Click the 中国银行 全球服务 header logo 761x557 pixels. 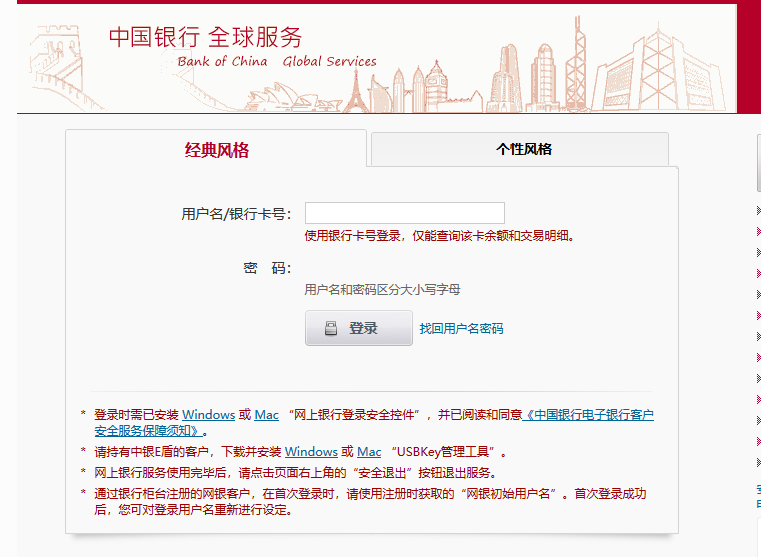[x=205, y=37]
